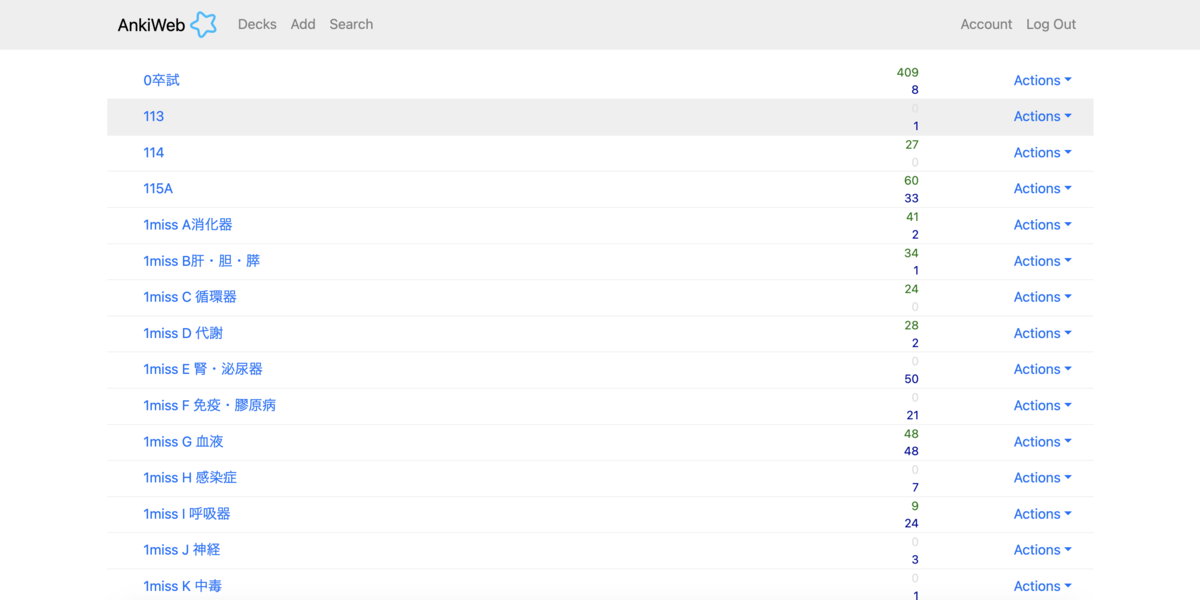Screen dimensions: 1200x600
Task: Open Actions menu for 1miss I 呼吸器
Action: (1042, 514)
